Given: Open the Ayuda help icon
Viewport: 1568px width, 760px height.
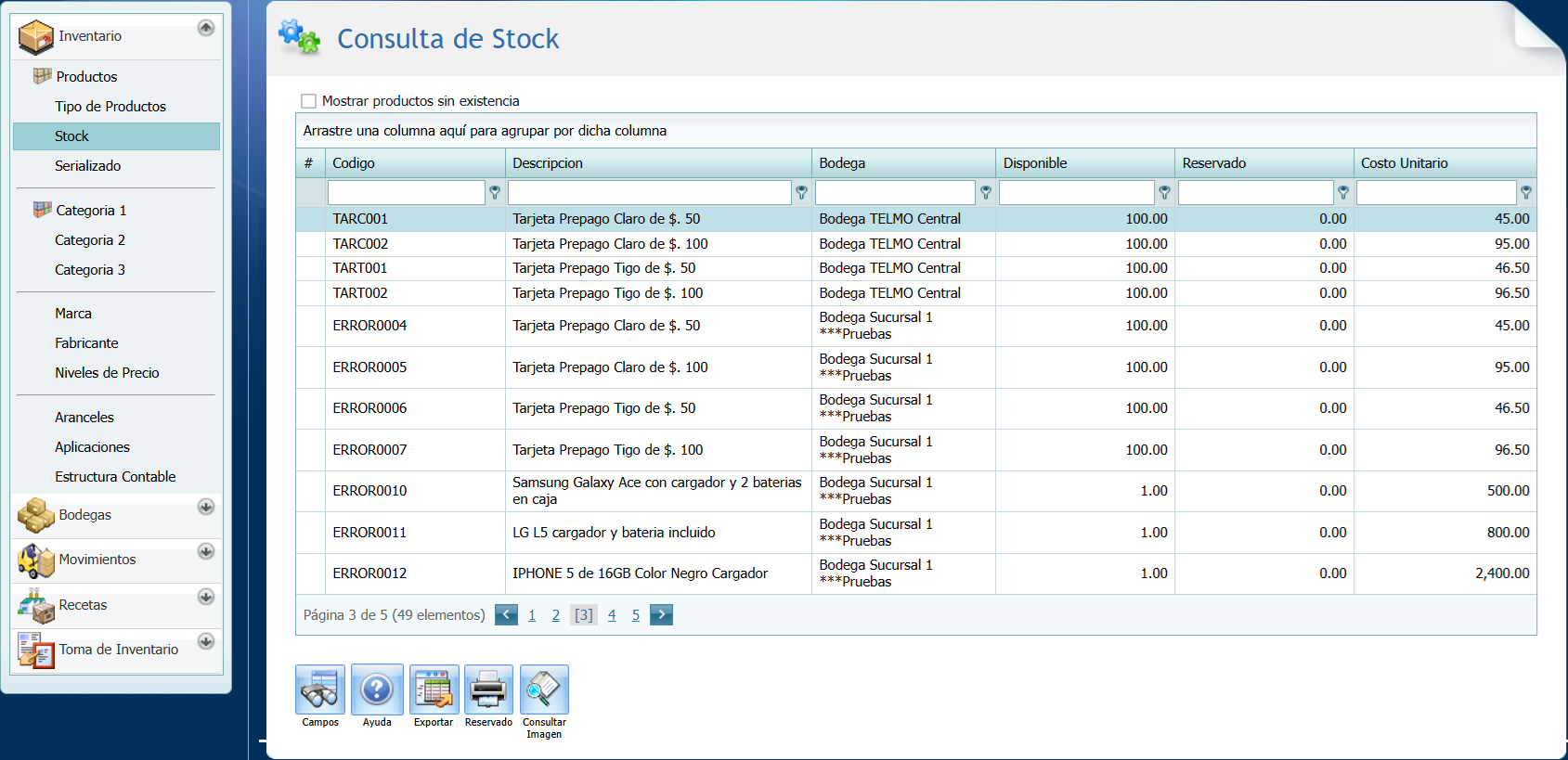Looking at the screenshot, I should click(377, 689).
